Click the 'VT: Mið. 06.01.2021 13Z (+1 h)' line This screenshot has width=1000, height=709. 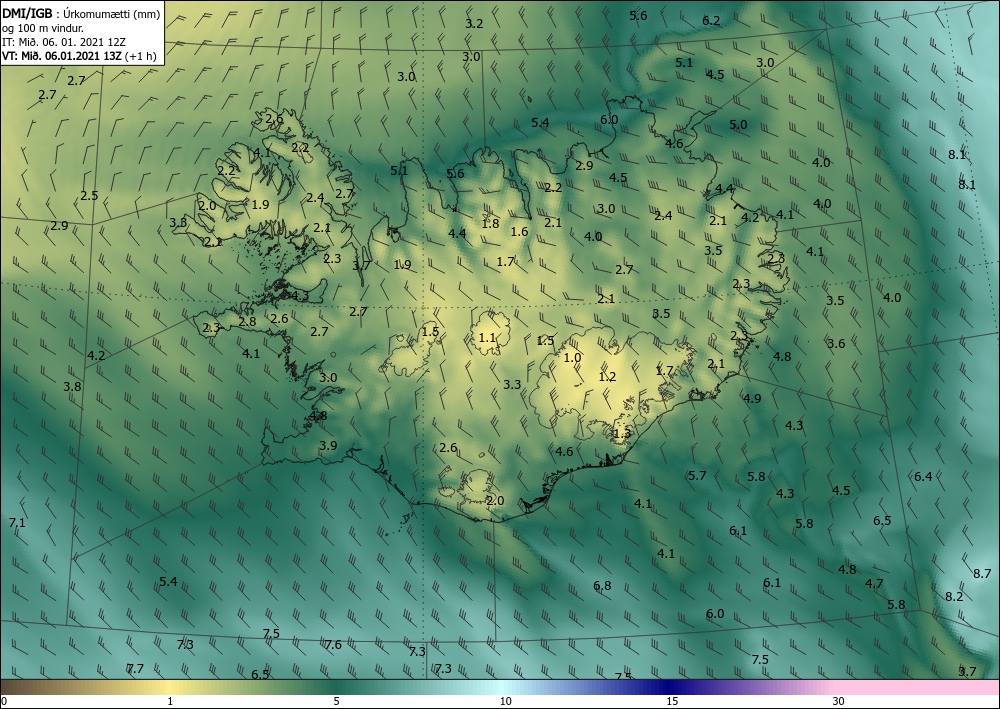pos(79,55)
